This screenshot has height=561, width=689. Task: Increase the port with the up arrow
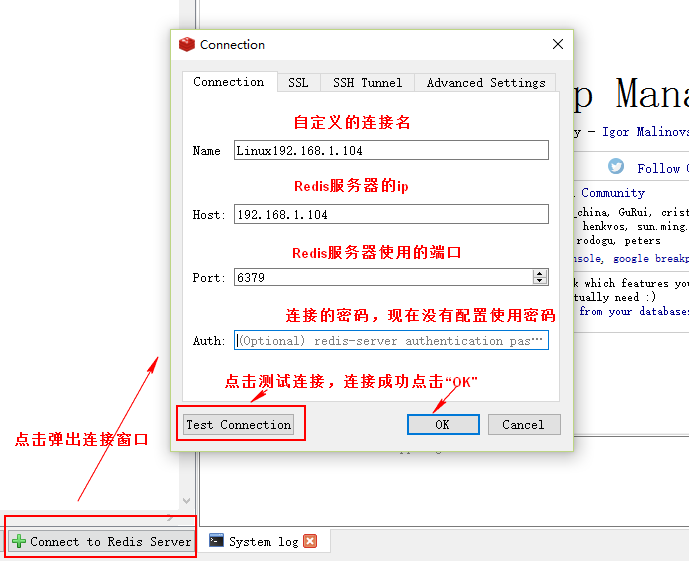coord(540,273)
